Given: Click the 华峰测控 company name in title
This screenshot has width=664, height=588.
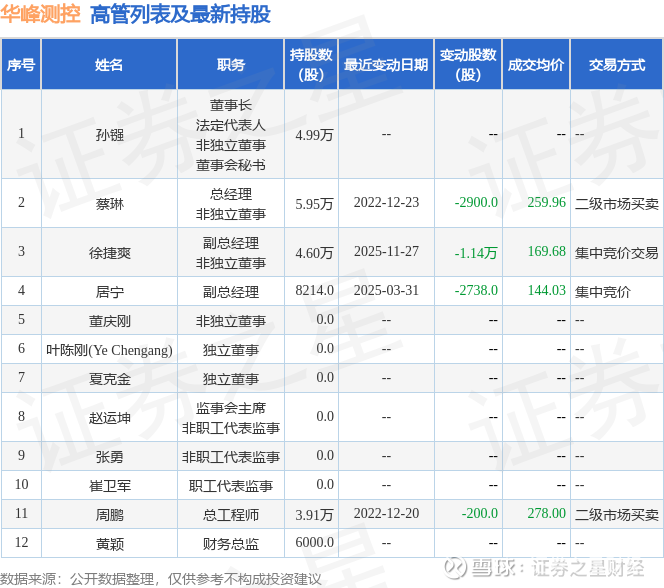Looking at the screenshot, I should (x=40, y=14).
